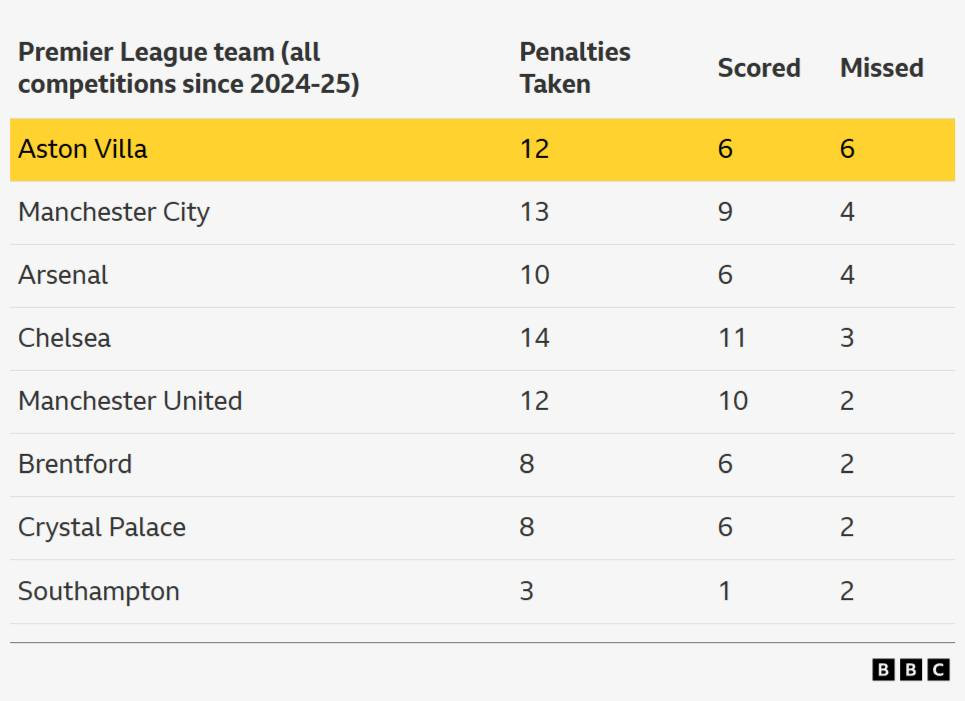Click Chelsea's scored value 11

click(x=732, y=338)
